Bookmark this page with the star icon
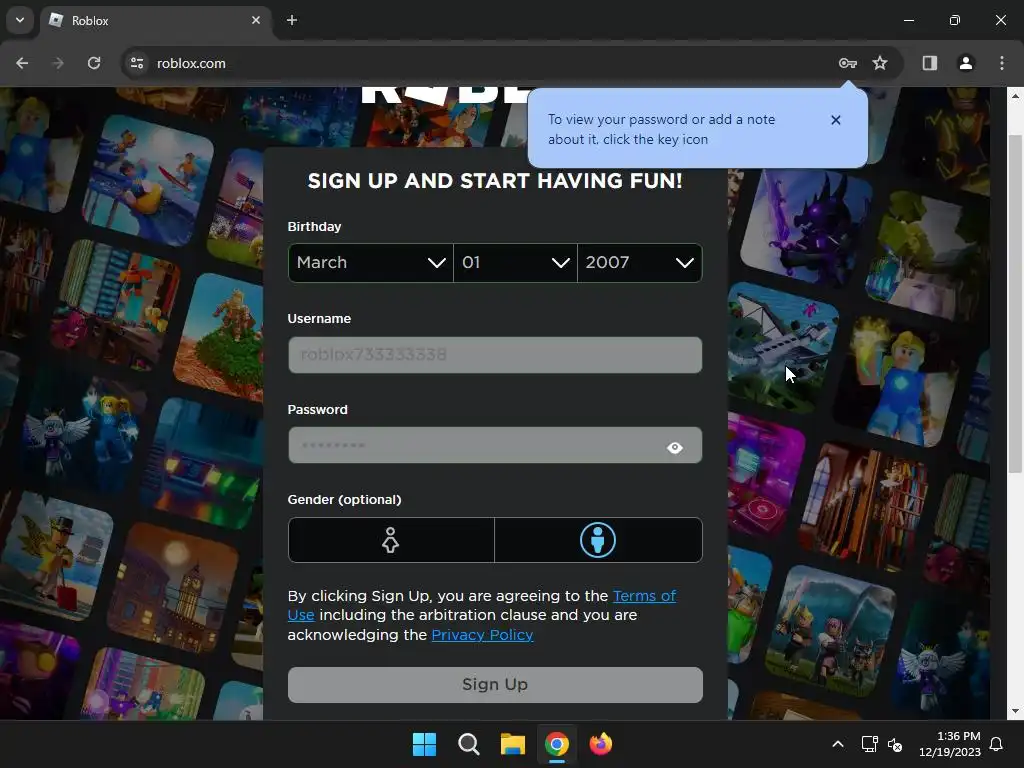 point(880,63)
